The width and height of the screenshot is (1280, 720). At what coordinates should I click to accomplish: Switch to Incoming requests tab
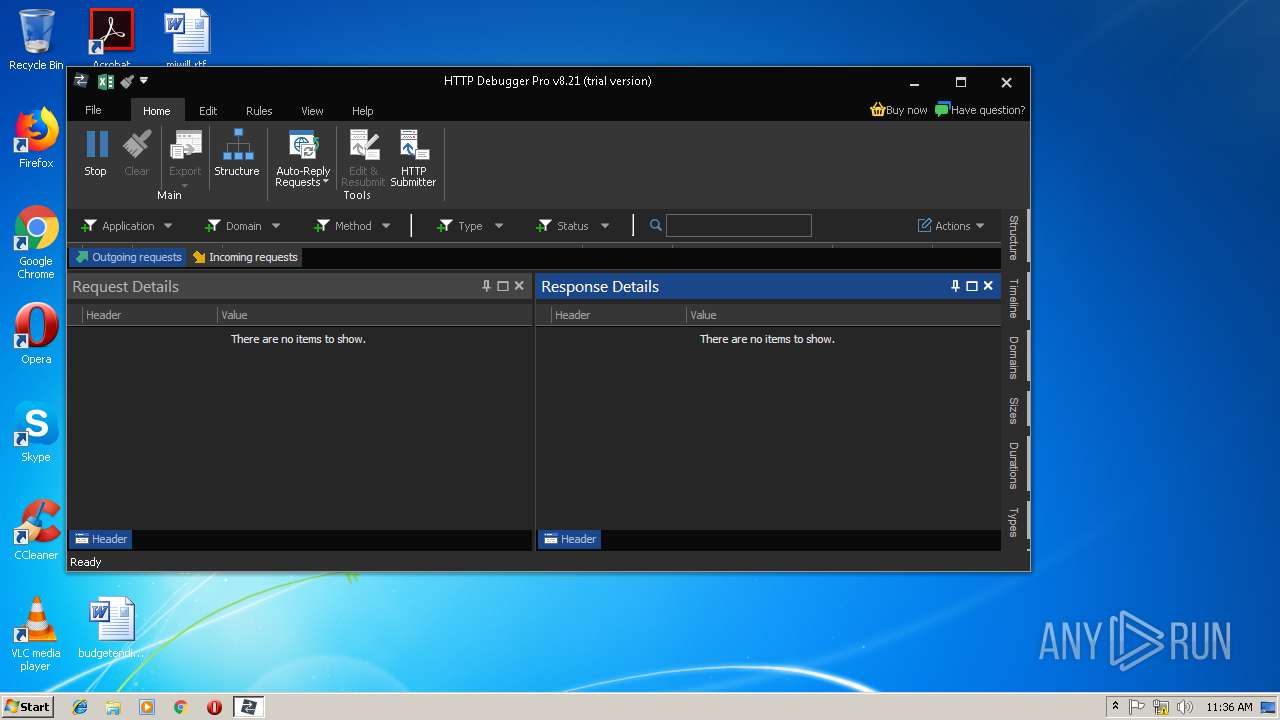pyautogui.click(x=245, y=257)
